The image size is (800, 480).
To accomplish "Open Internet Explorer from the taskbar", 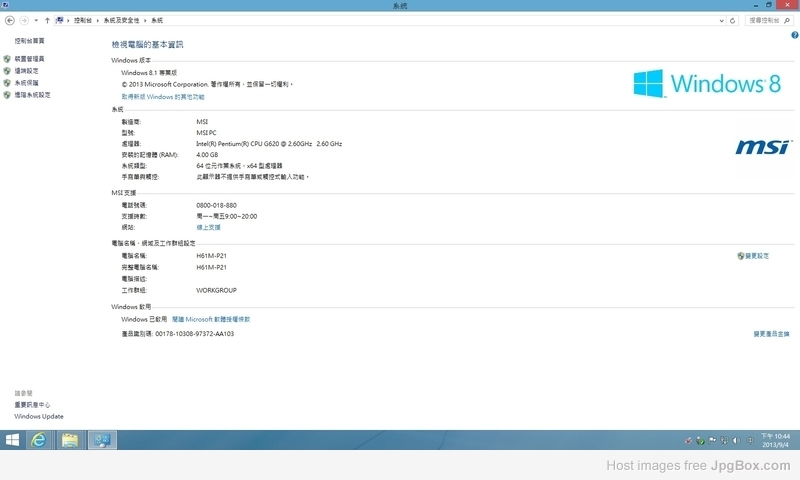I will coord(39,440).
